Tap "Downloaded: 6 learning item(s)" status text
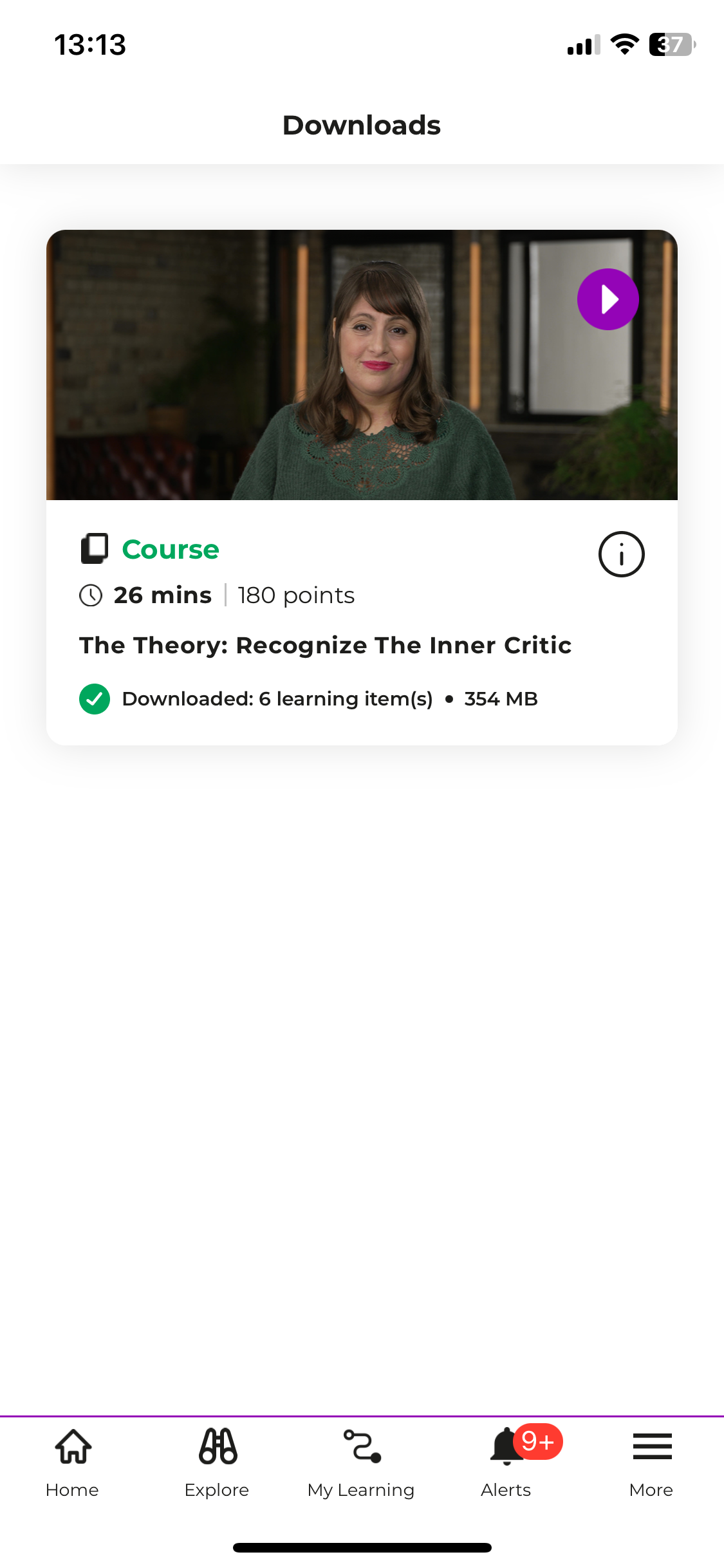 [x=277, y=699]
